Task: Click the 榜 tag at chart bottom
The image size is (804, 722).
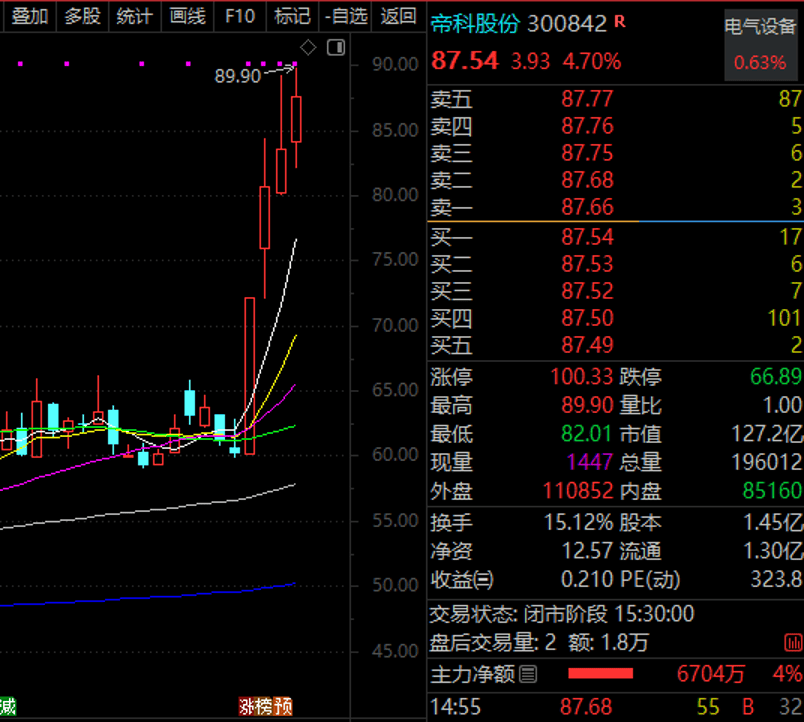Action: 265,707
